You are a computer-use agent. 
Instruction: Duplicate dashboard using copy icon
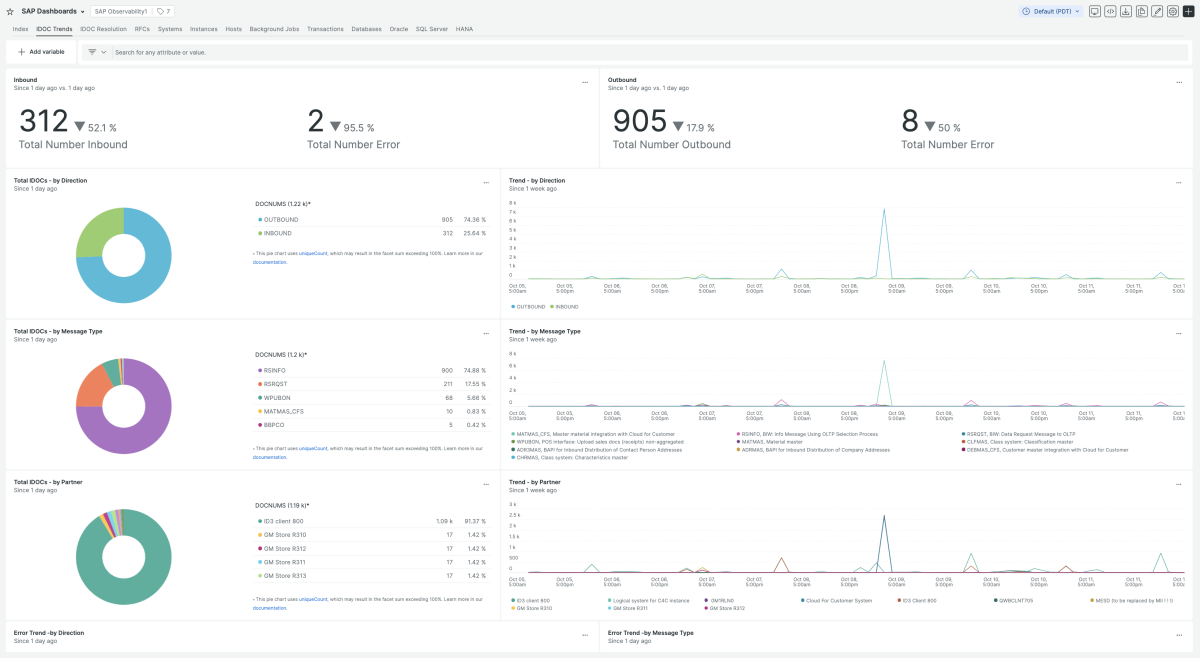pos(1141,11)
